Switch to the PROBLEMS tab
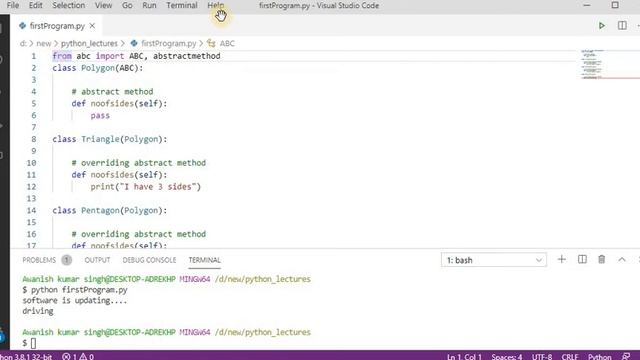This screenshot has width=640, height=360. tap(39, 260)
